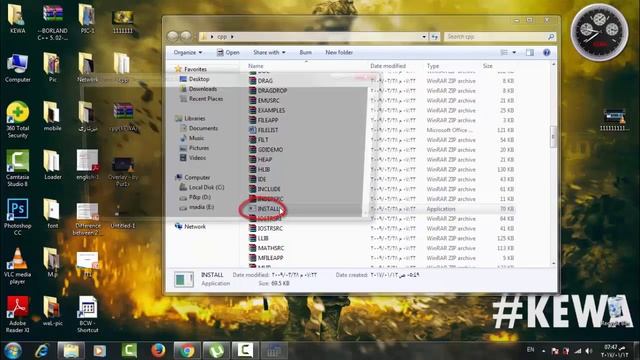The image size is (640, 360).
Task: Open the BCW Shortcut icon
Action: pos(87,314)
